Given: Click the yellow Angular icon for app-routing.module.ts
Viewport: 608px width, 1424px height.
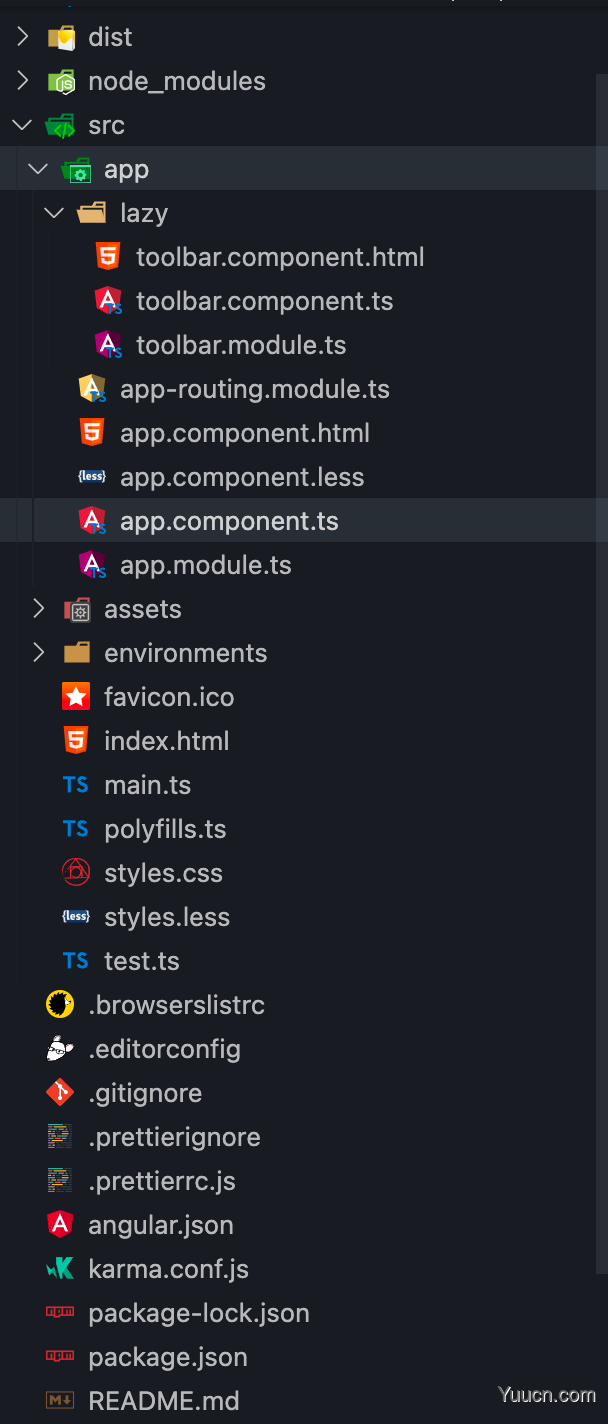Looking at the screenshot, I should [x=92, y=389].
